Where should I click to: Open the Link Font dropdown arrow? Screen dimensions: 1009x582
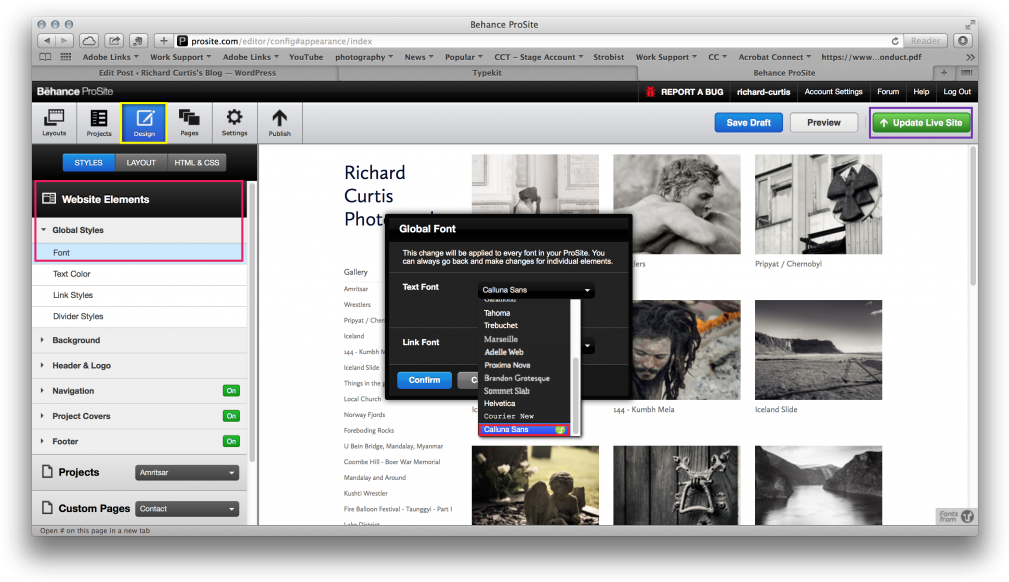pos(588,346)
